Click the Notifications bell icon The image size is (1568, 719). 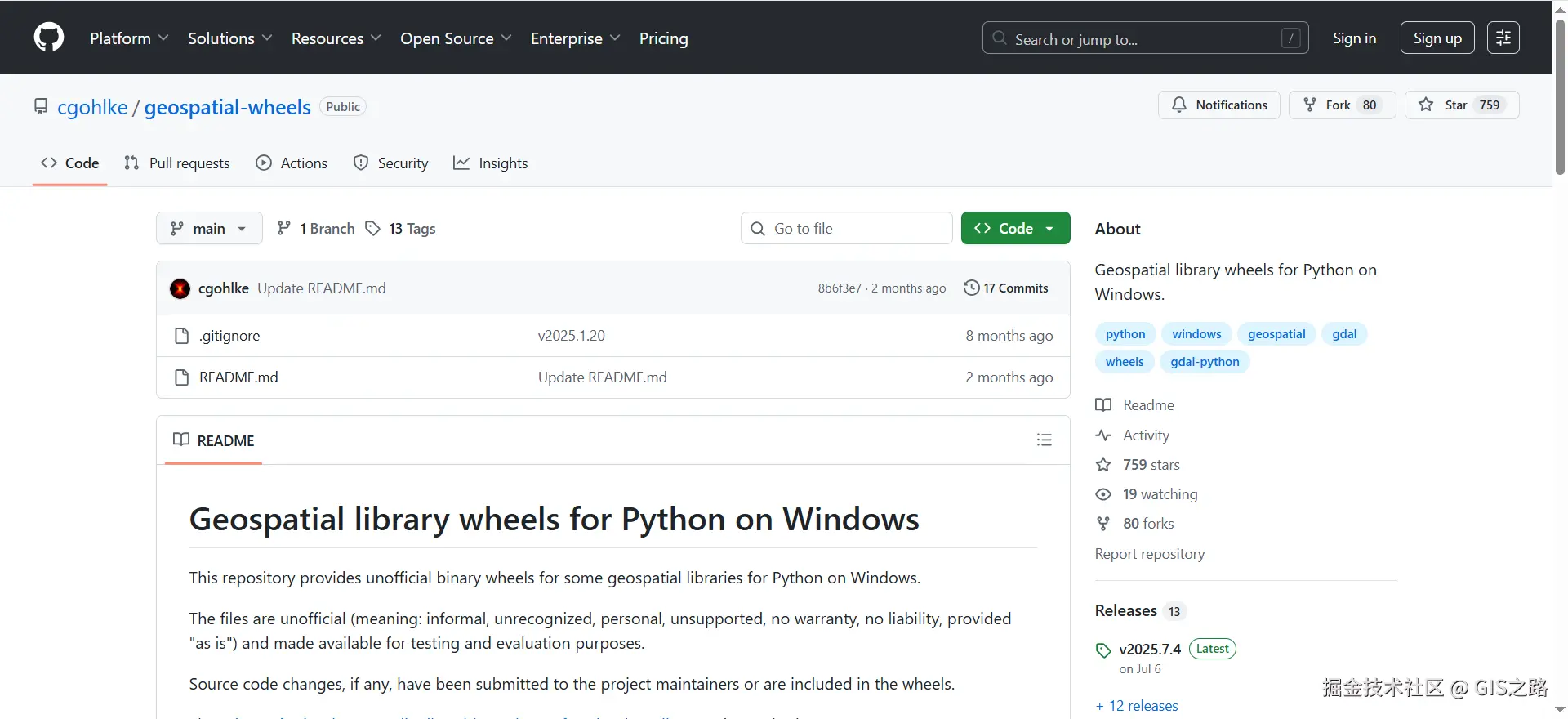[x=1179, y=105]
